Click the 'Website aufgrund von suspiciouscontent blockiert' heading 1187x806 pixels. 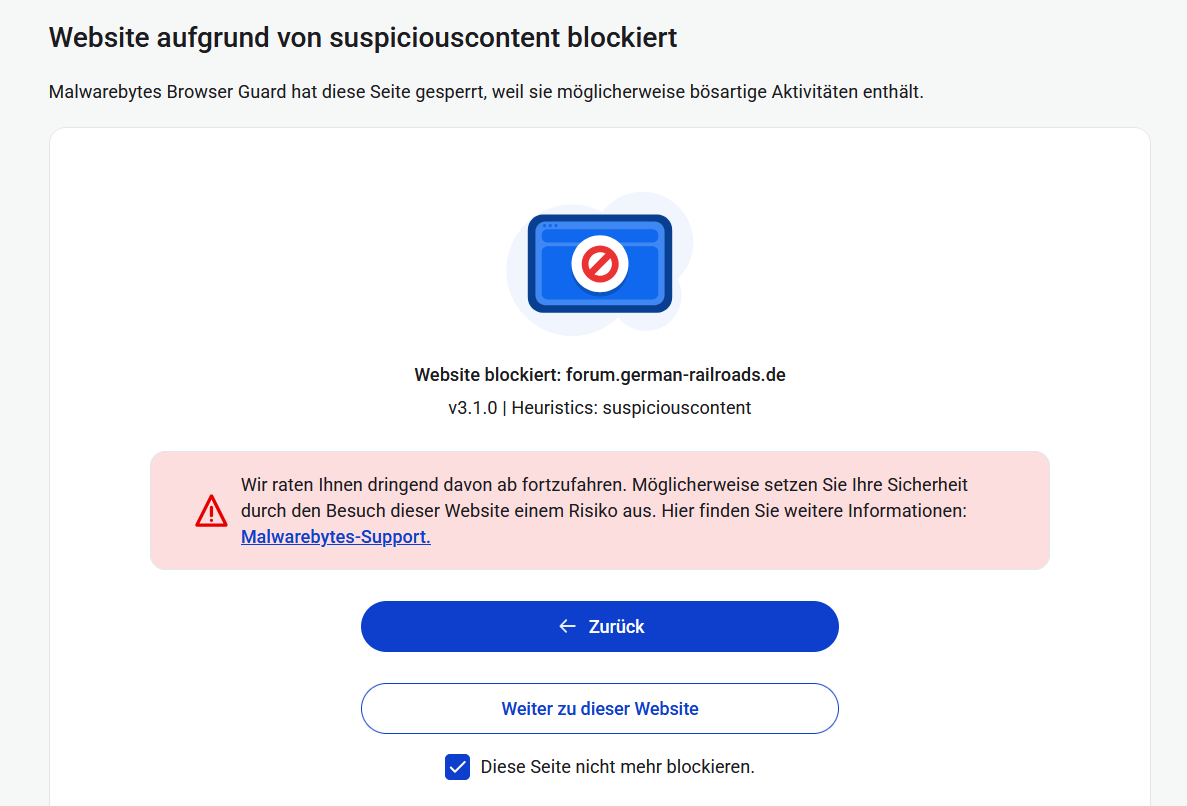(363, 38)
